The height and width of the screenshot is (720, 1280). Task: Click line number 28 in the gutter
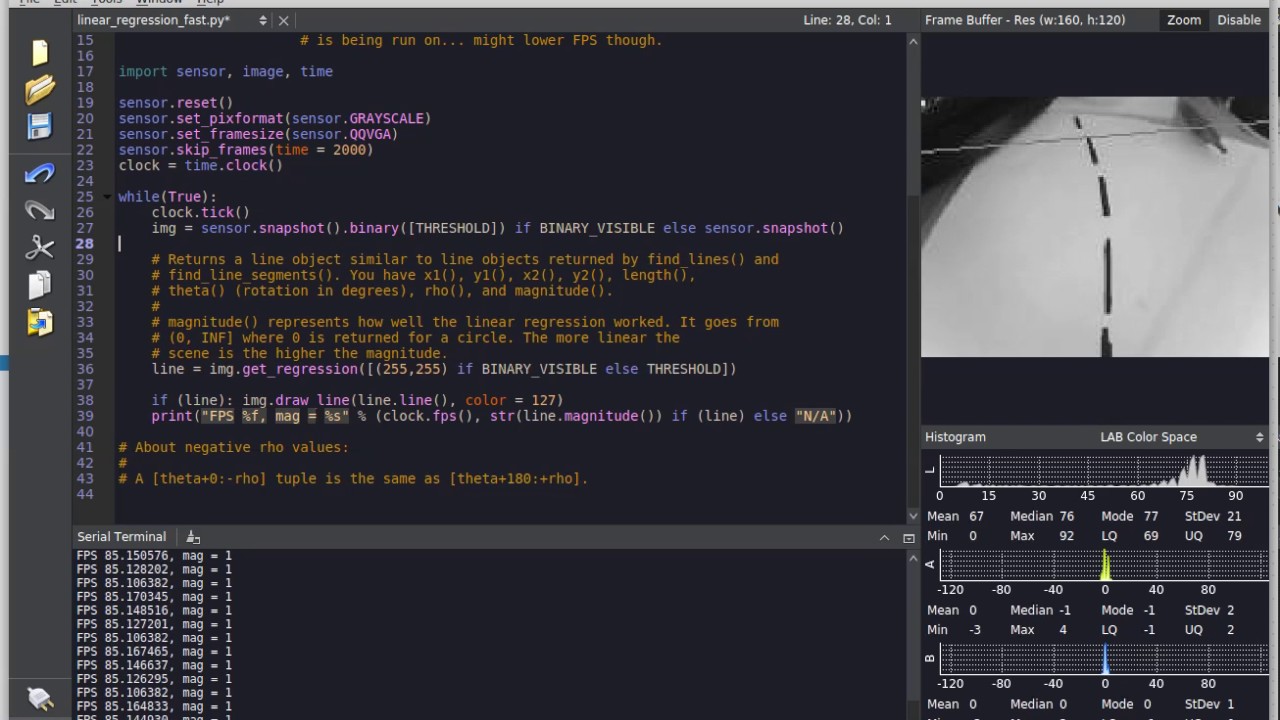pyautogui.click(x=85, y=243)
